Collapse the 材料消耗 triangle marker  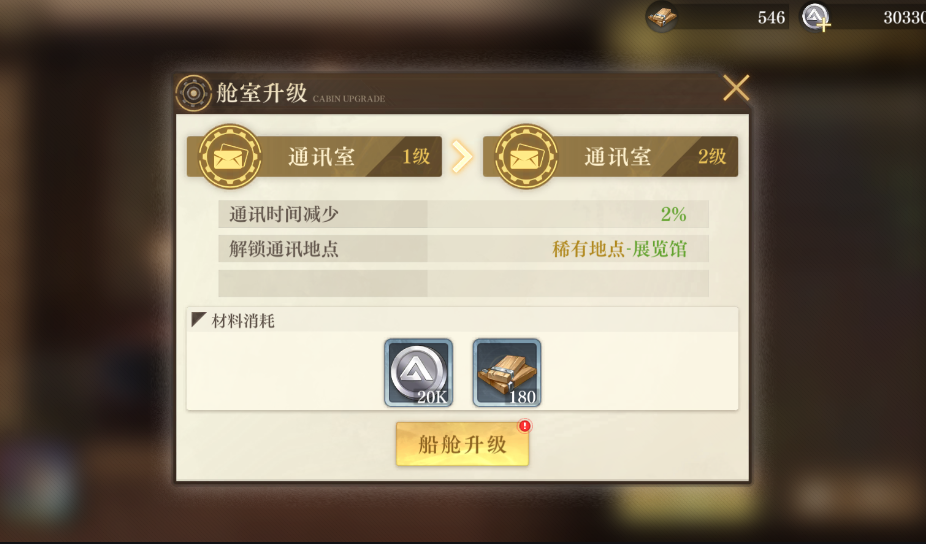click(x=198, y=320)
